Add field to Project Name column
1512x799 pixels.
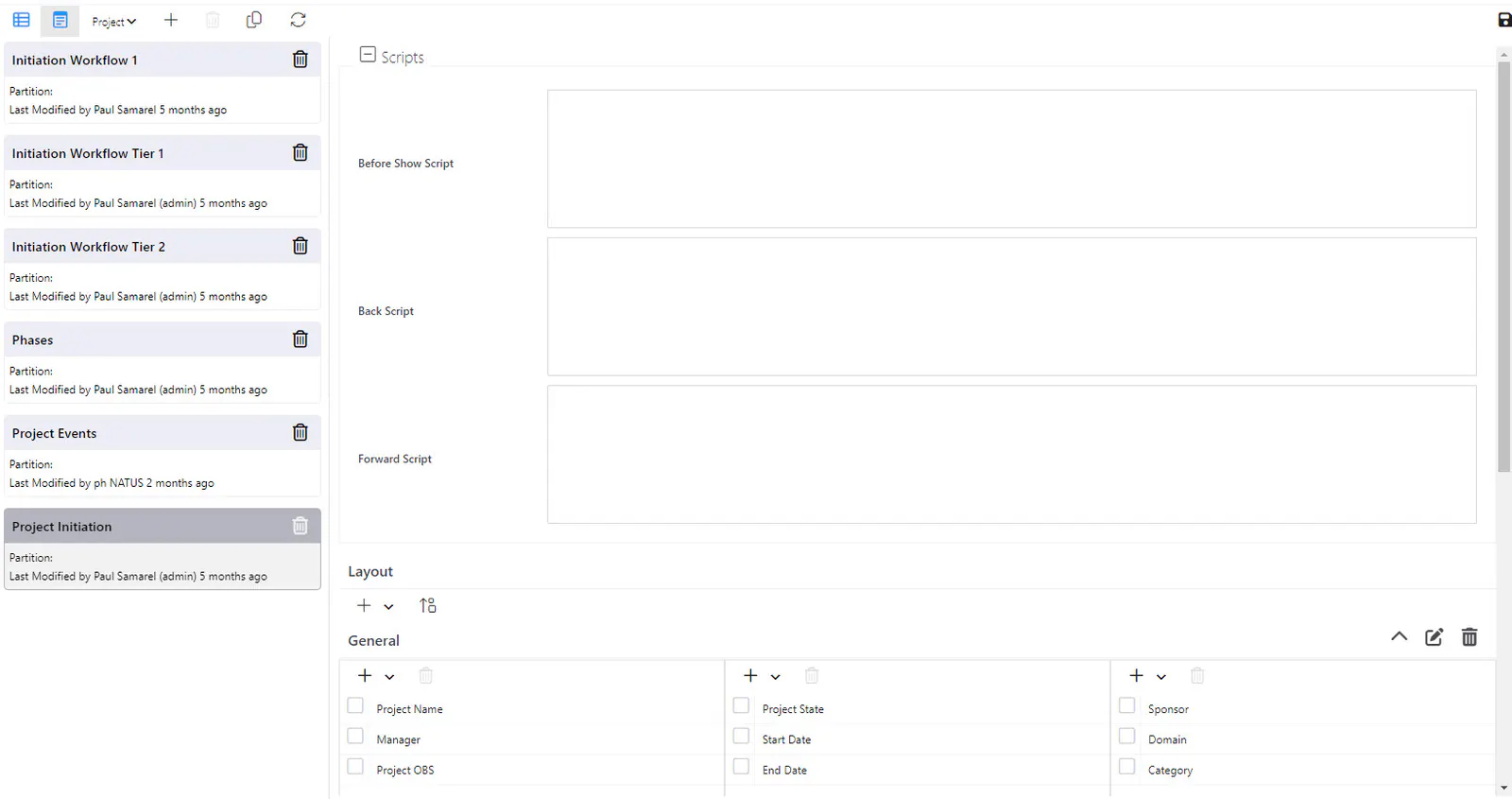pyautogui.click(x=365, y=675)
